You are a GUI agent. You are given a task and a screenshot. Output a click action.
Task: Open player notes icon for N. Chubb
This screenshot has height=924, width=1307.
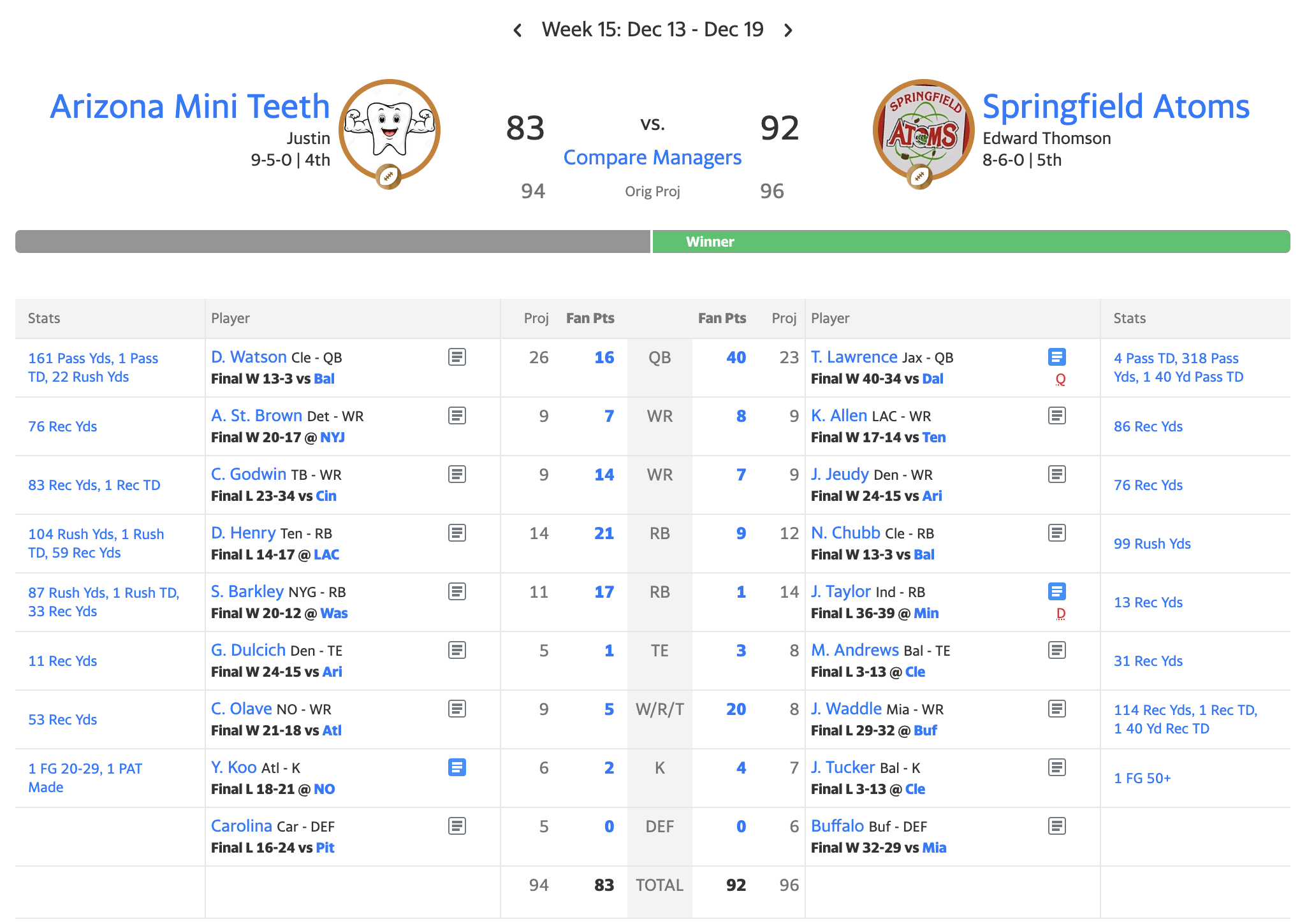tap(1056, 533)
